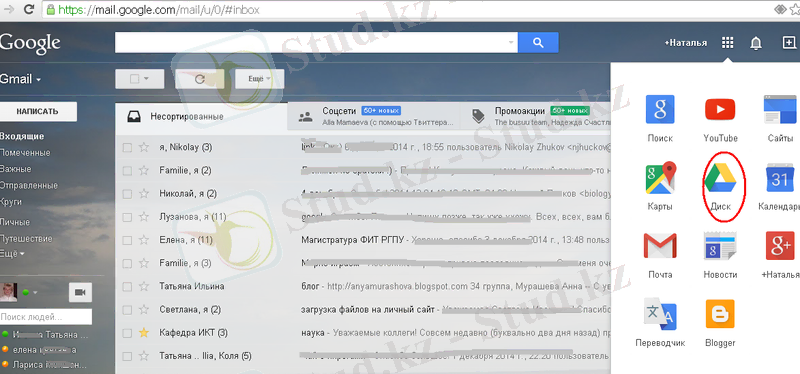
Task: Click the blue search magnifier button
Action: coord(538,43)
